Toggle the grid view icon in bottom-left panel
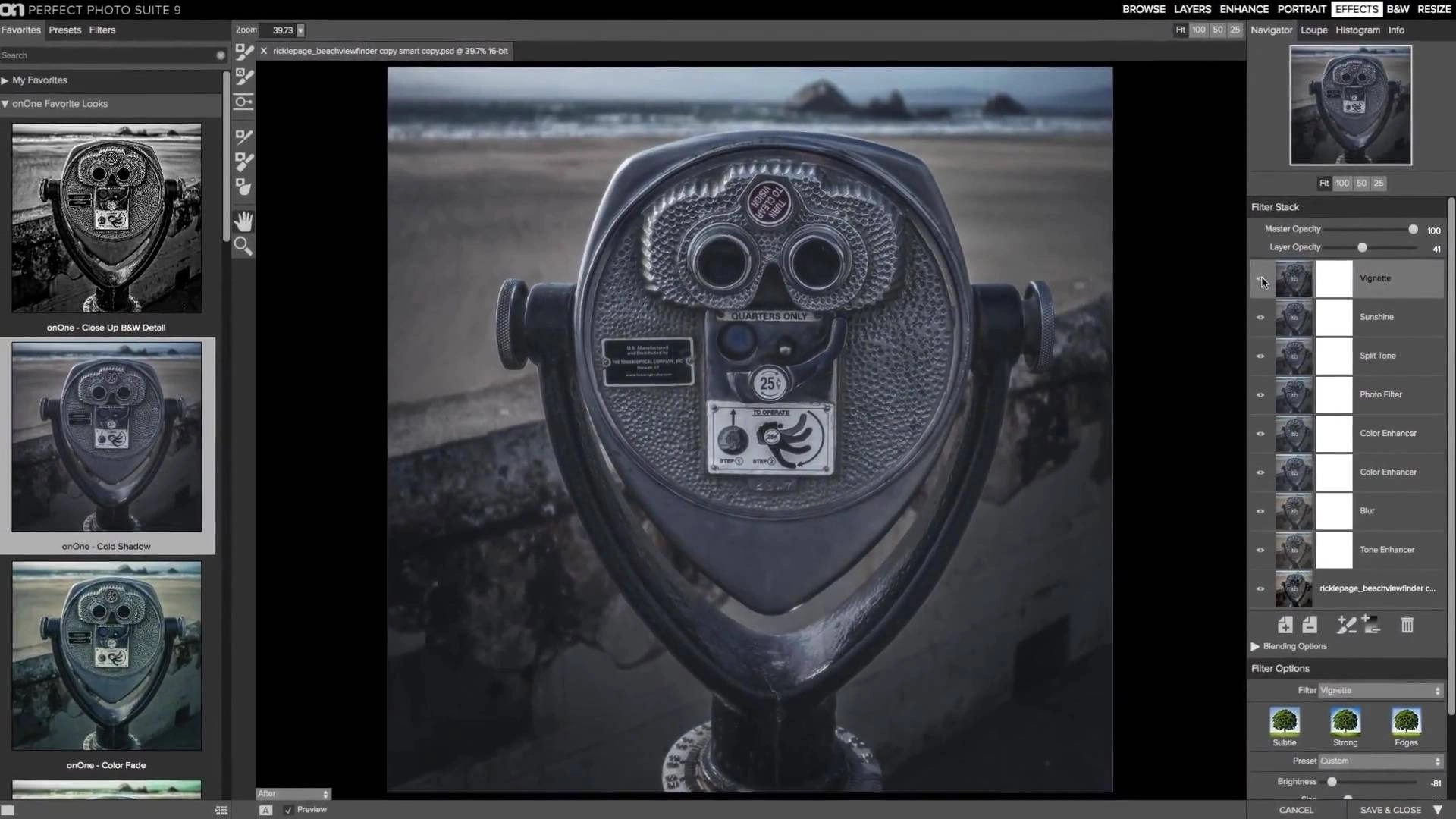This screenshot has width=1456, height=819. pyautogui.click(x=221, y=811)
